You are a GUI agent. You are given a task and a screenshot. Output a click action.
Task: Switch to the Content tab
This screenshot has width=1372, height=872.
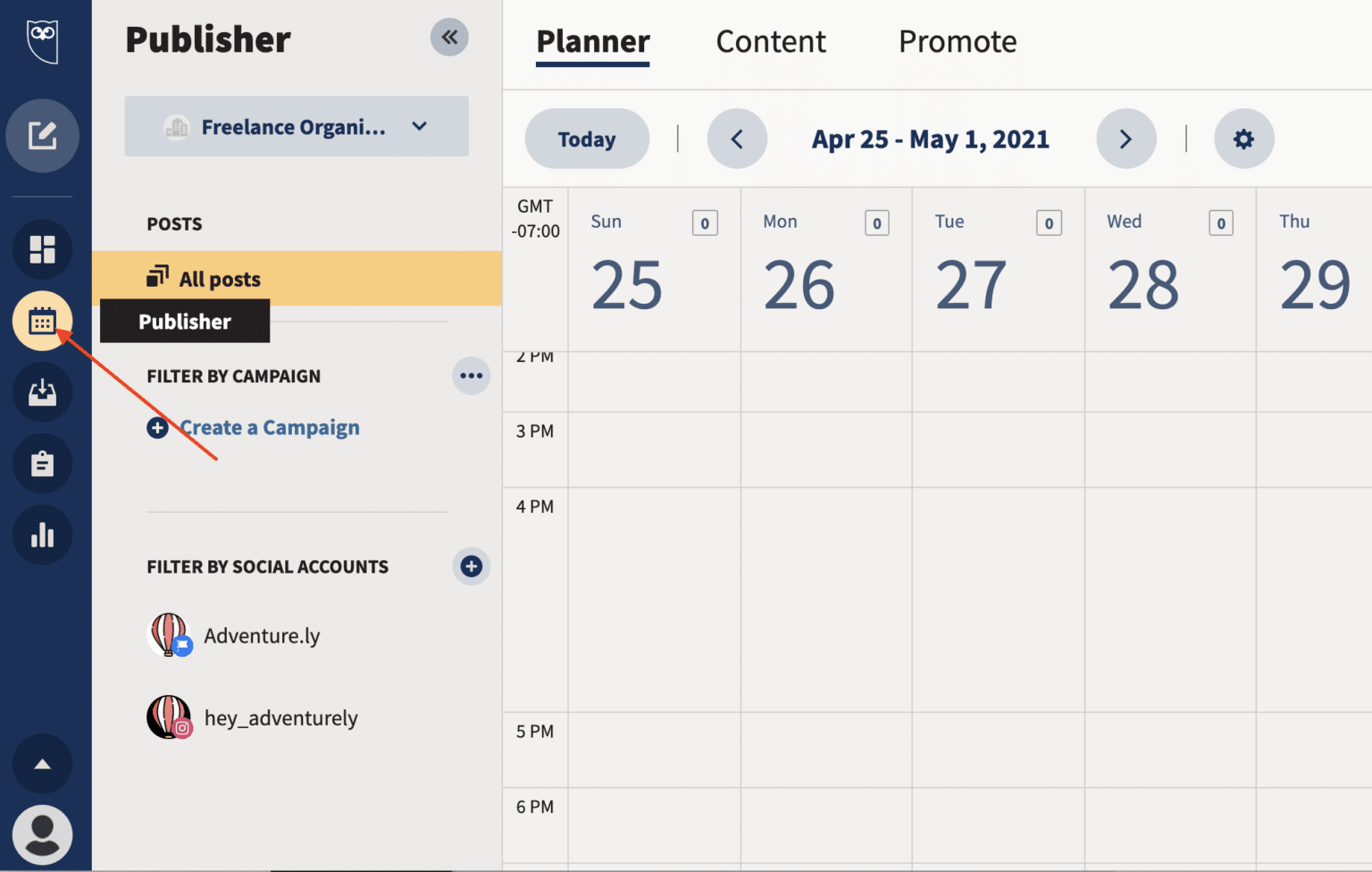pos(770,41)
